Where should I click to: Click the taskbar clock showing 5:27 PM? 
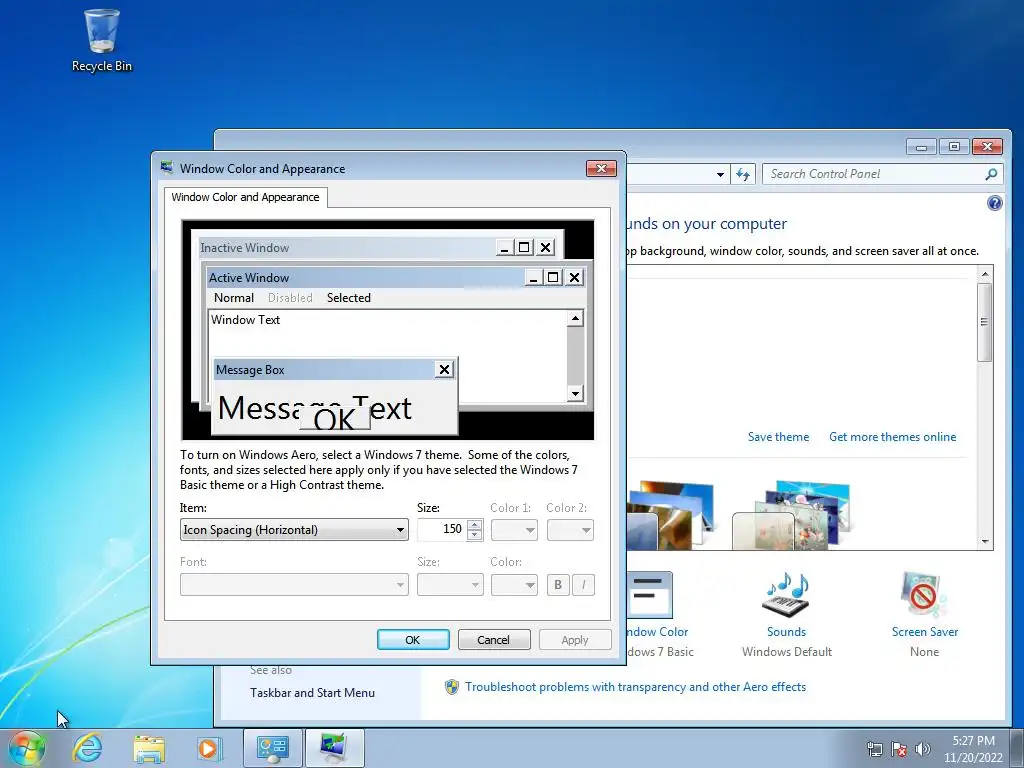973,749
